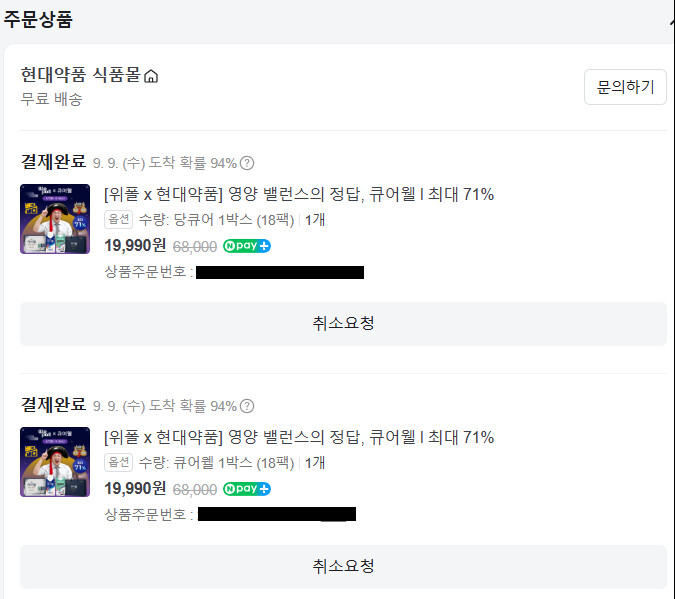Request cancellation of the 당큐어 1박스 order
The image size is (675, 599).
tap(343, 323)
